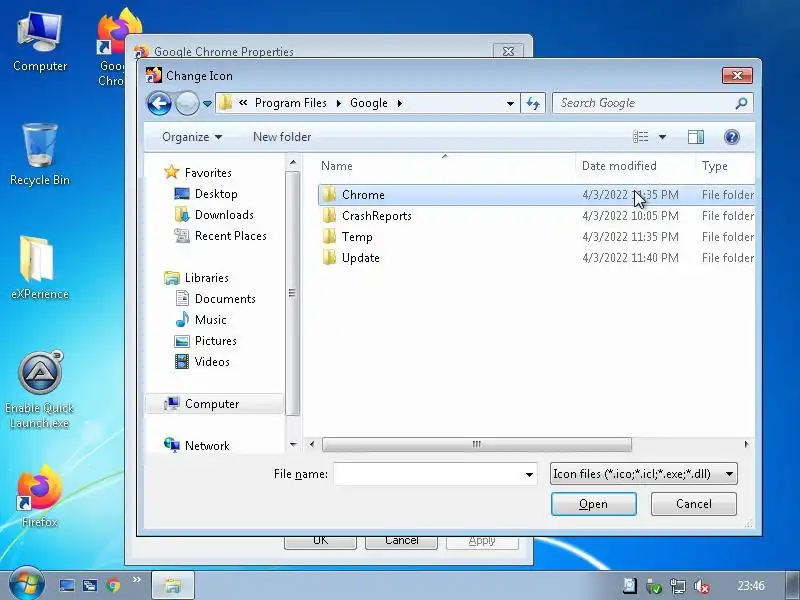Click Program Files in the address bar
Screen dimensions: 800x600
pyautogui.click(x=290, y=103)
